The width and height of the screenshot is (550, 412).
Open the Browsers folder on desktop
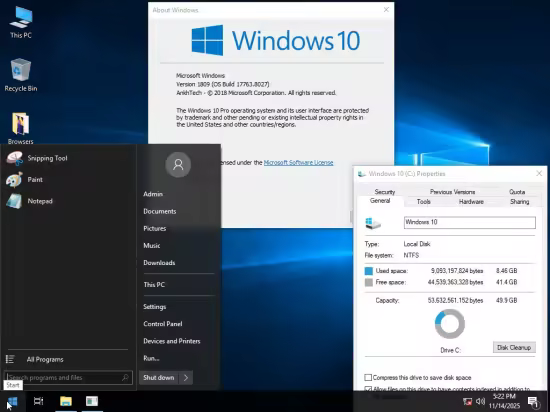[21, 128]
